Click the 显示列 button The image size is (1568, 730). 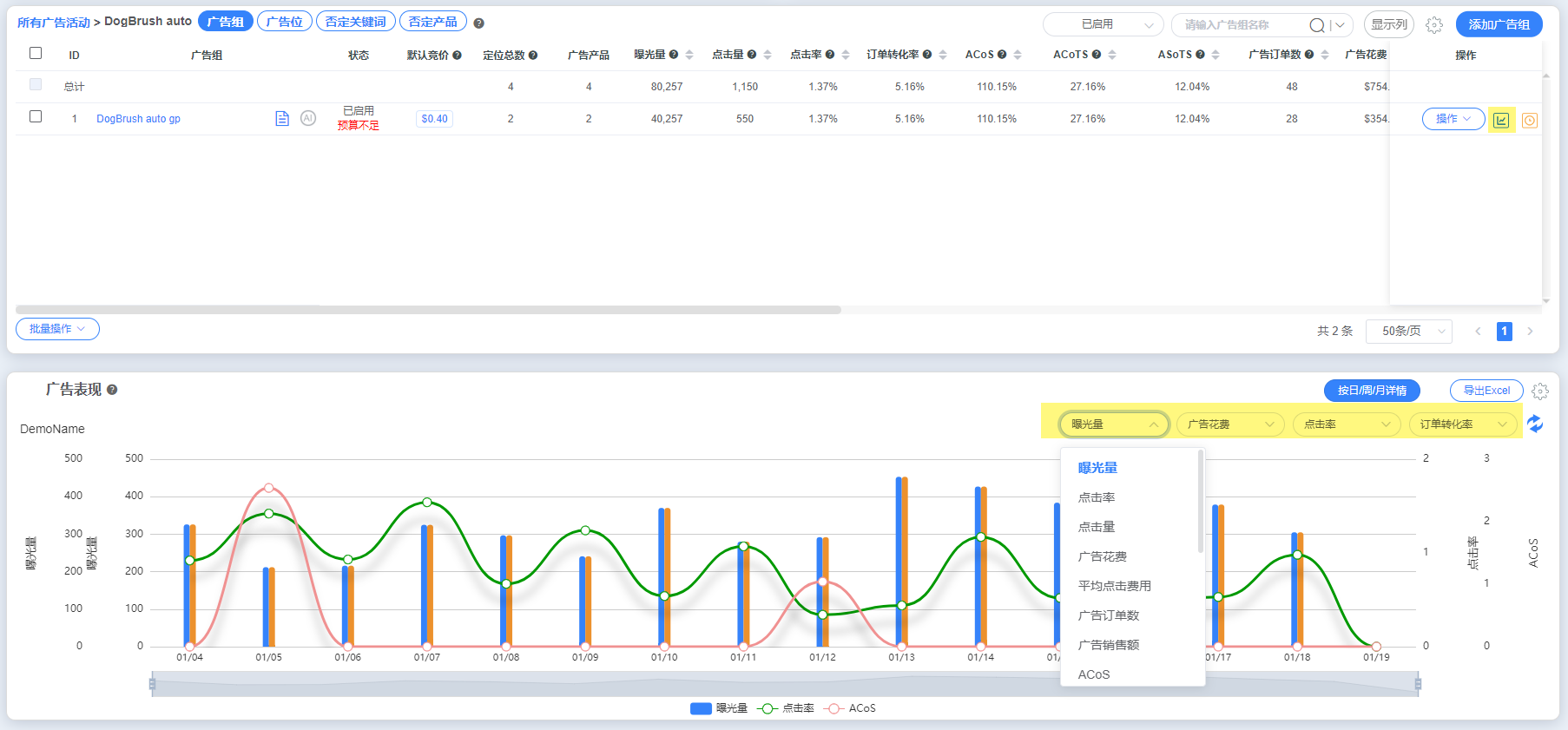click(1389, 24)
